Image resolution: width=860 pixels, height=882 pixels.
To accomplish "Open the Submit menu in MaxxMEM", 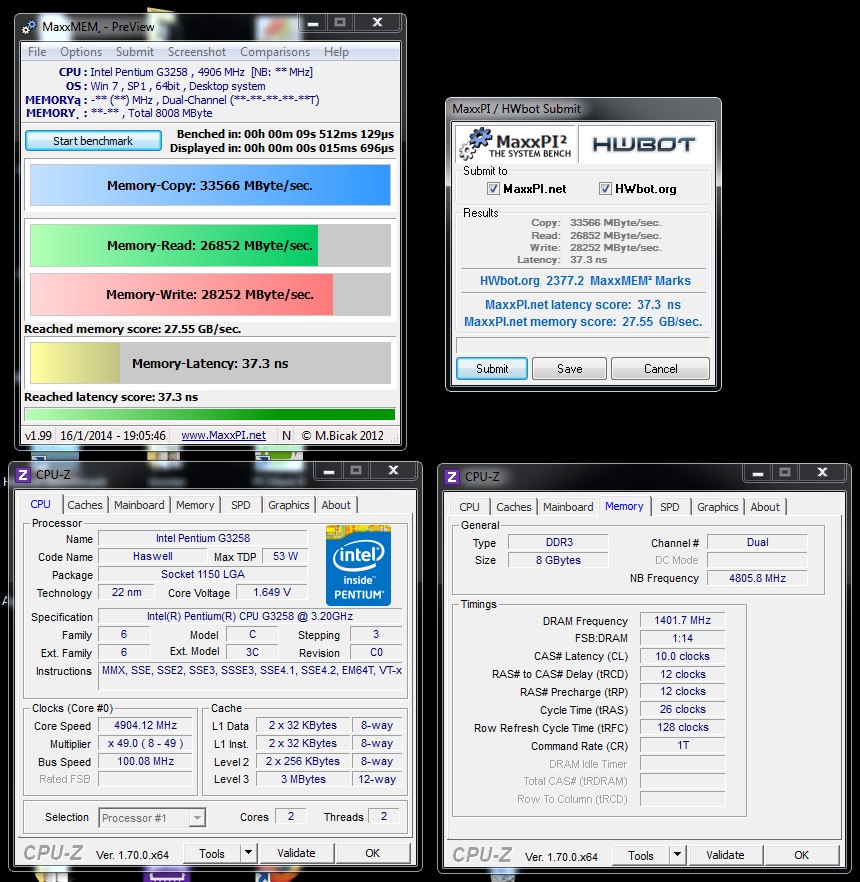I will coord(134,52).
